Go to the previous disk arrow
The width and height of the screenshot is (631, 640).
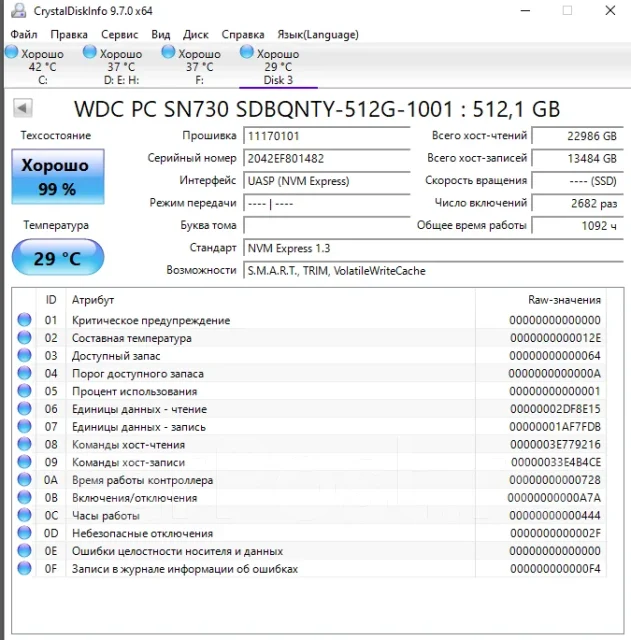(22, 109)
